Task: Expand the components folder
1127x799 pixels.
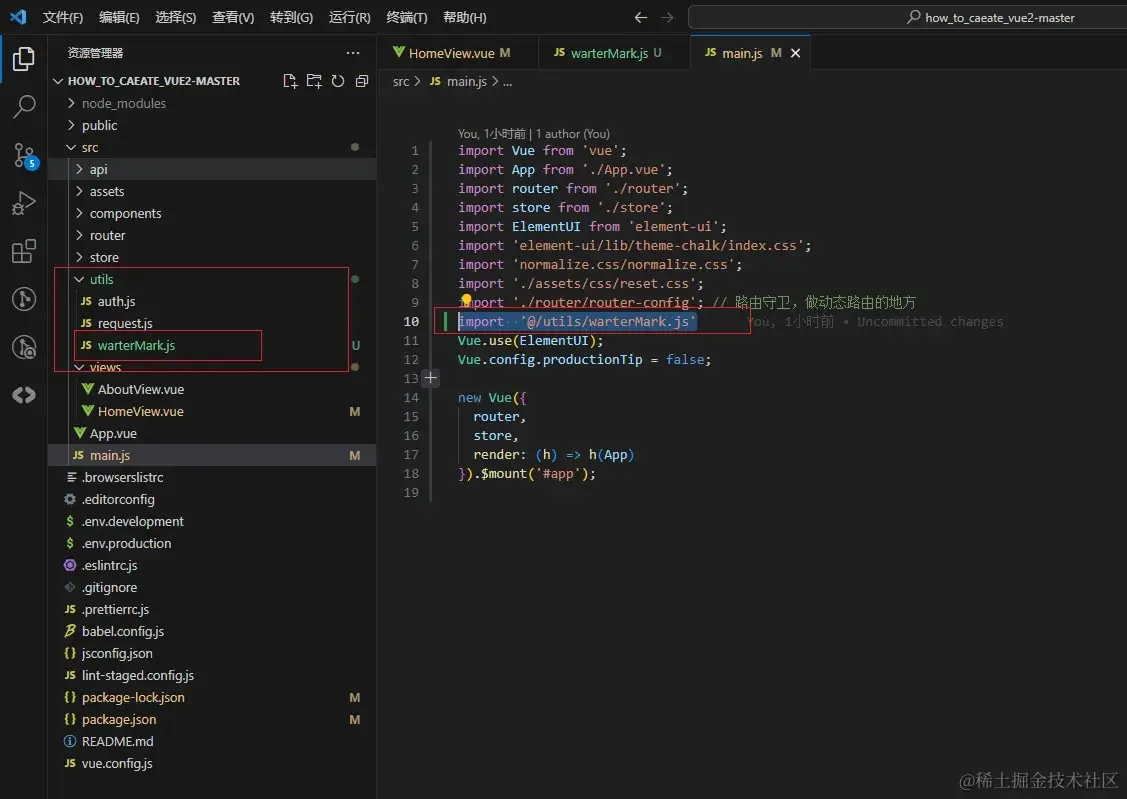Action: click(x=212, y=213)
